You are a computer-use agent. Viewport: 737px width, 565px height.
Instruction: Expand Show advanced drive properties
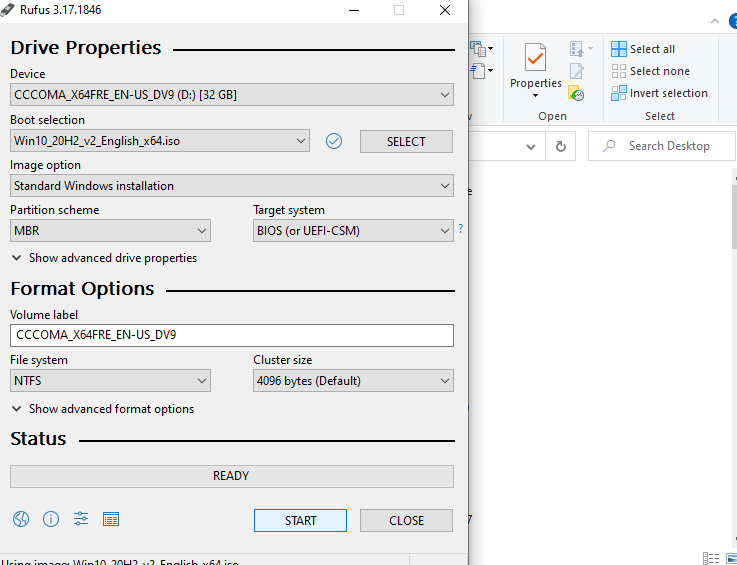click(x=104, y=258)
